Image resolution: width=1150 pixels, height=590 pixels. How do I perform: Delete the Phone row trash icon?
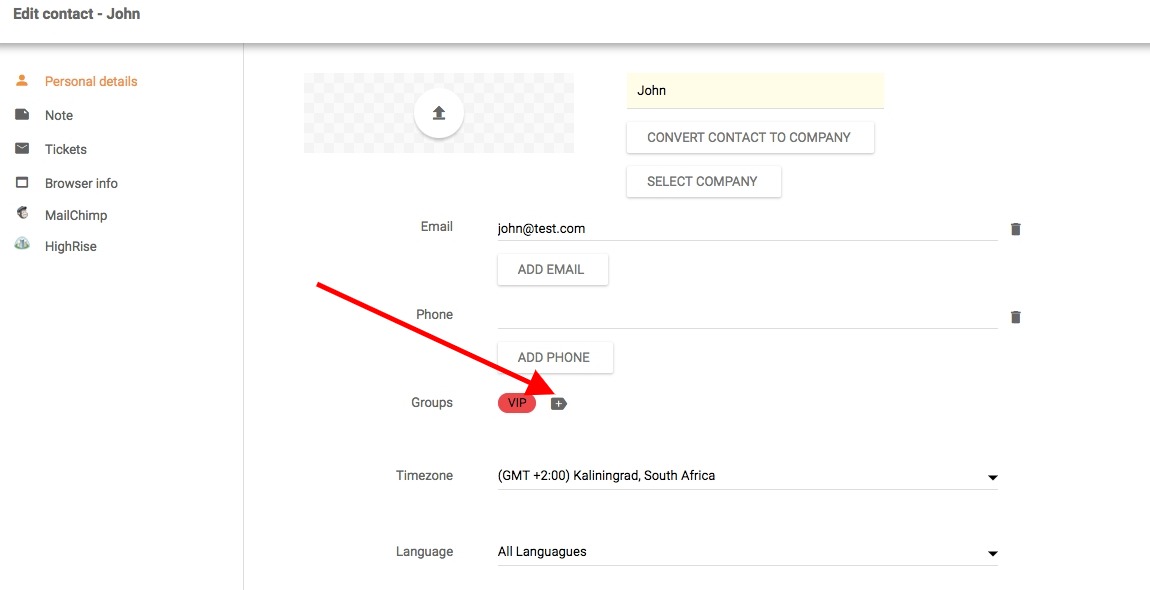pyautogui.click(x=1015, y=317)
